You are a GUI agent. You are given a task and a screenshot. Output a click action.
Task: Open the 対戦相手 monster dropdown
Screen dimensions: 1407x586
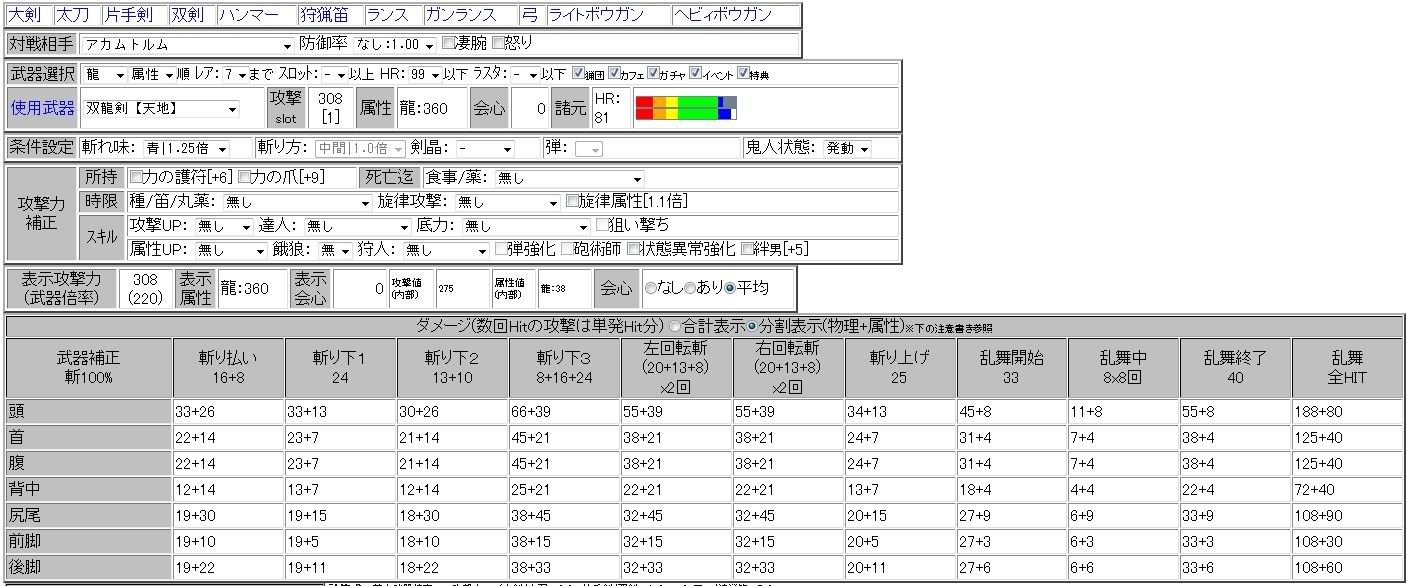(187, 45)
